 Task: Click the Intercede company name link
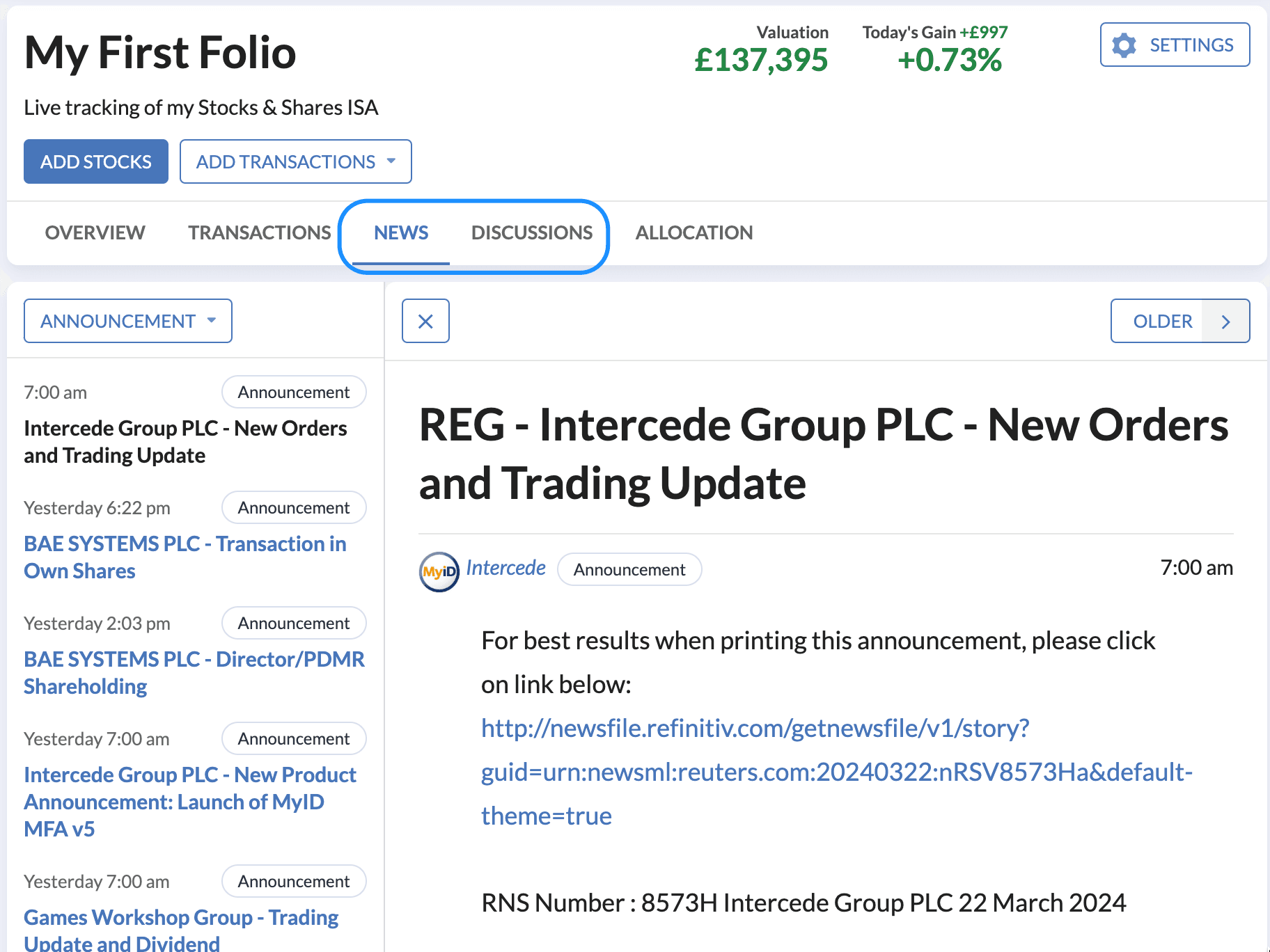[505, 568]
